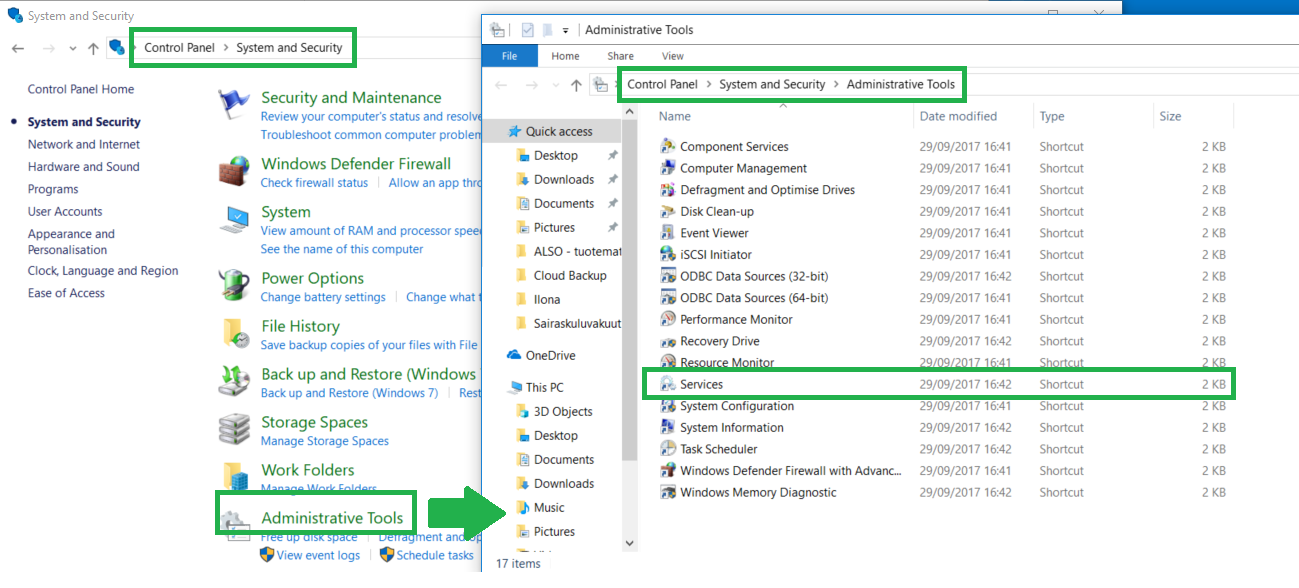
Task: Click the Defragment and Optimise Drives icon
Action: pyautogui.click(x=668, y=190)
